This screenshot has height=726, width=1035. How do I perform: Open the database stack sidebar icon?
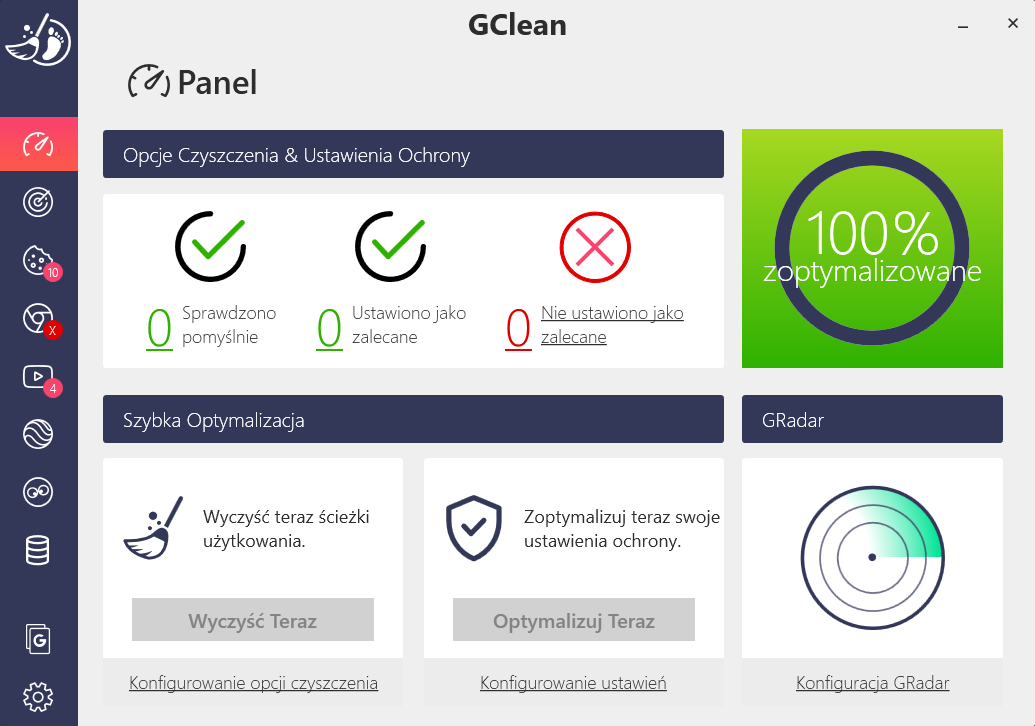38,550
